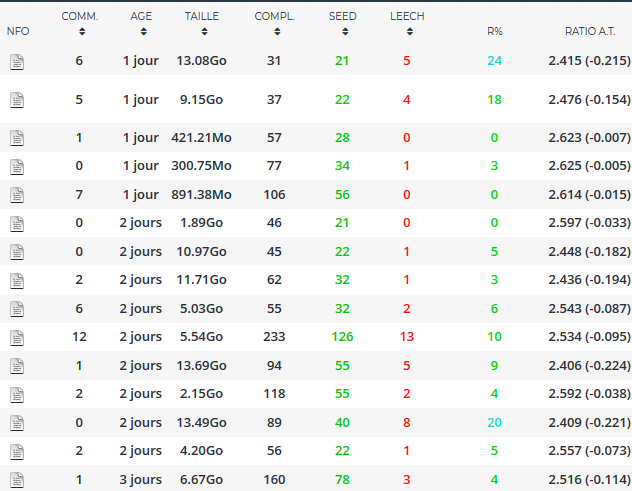
Task: Open NFO icon for 2.15Go row
Action: pyautogui.click(x=17, y=395)
